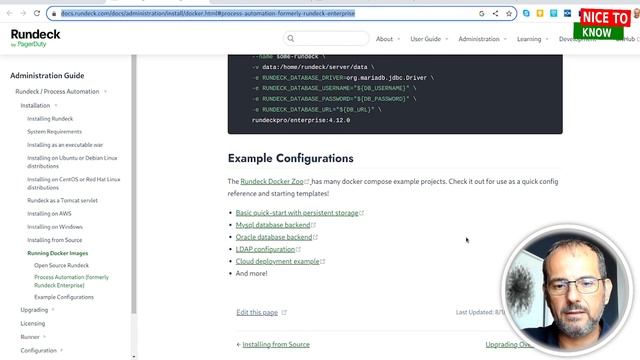Click the address bar URL
The image size is (640, 360).
pos(208,13)
